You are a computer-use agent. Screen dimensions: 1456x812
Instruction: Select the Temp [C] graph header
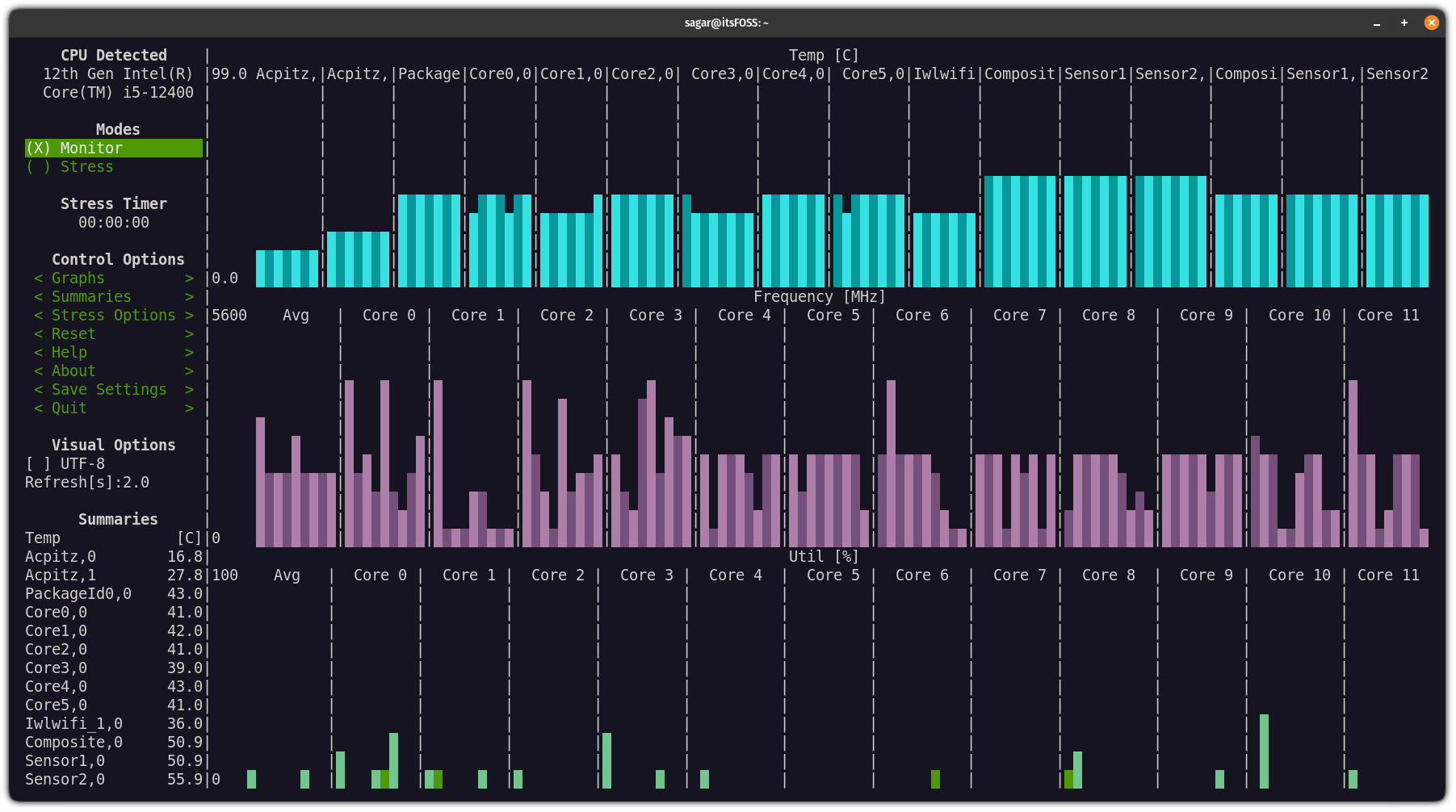(x=823, y=54)
